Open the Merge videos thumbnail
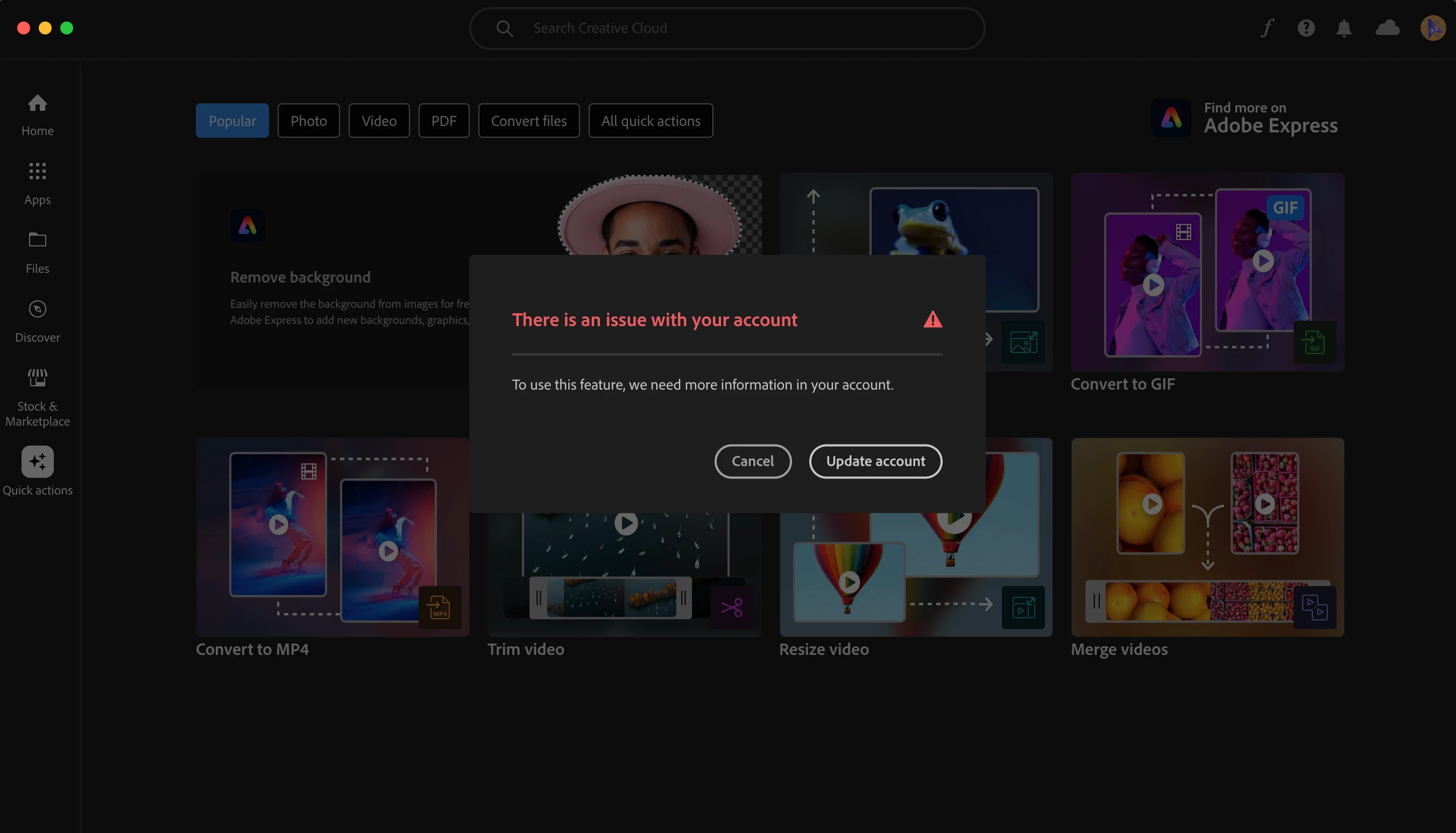1456x833 pixels. click(x=1207, y=536)
